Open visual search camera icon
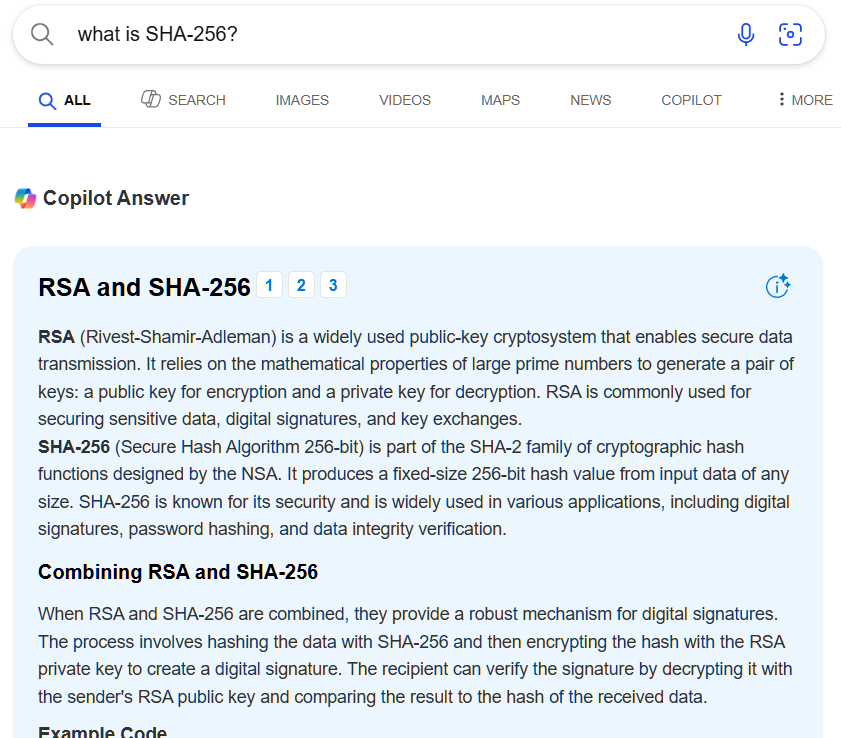The width and height of the screenshot is (841, 738). (790, 34)
